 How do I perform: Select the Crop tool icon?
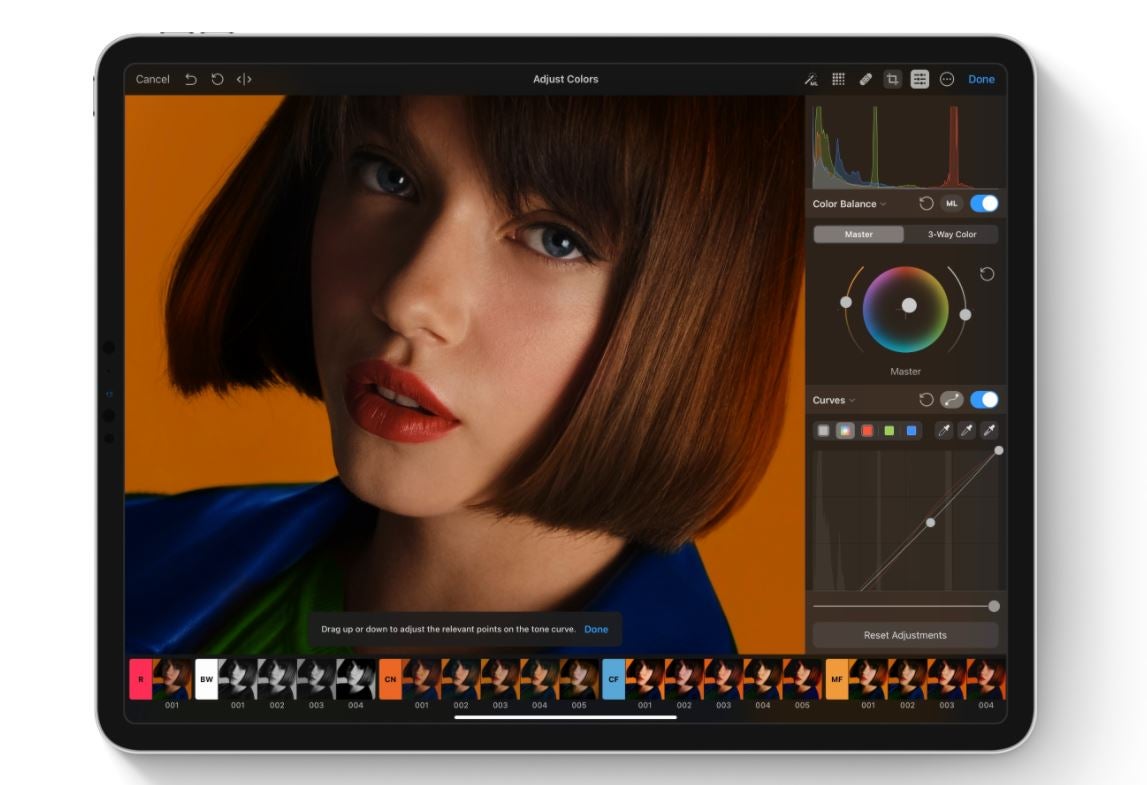892,79
